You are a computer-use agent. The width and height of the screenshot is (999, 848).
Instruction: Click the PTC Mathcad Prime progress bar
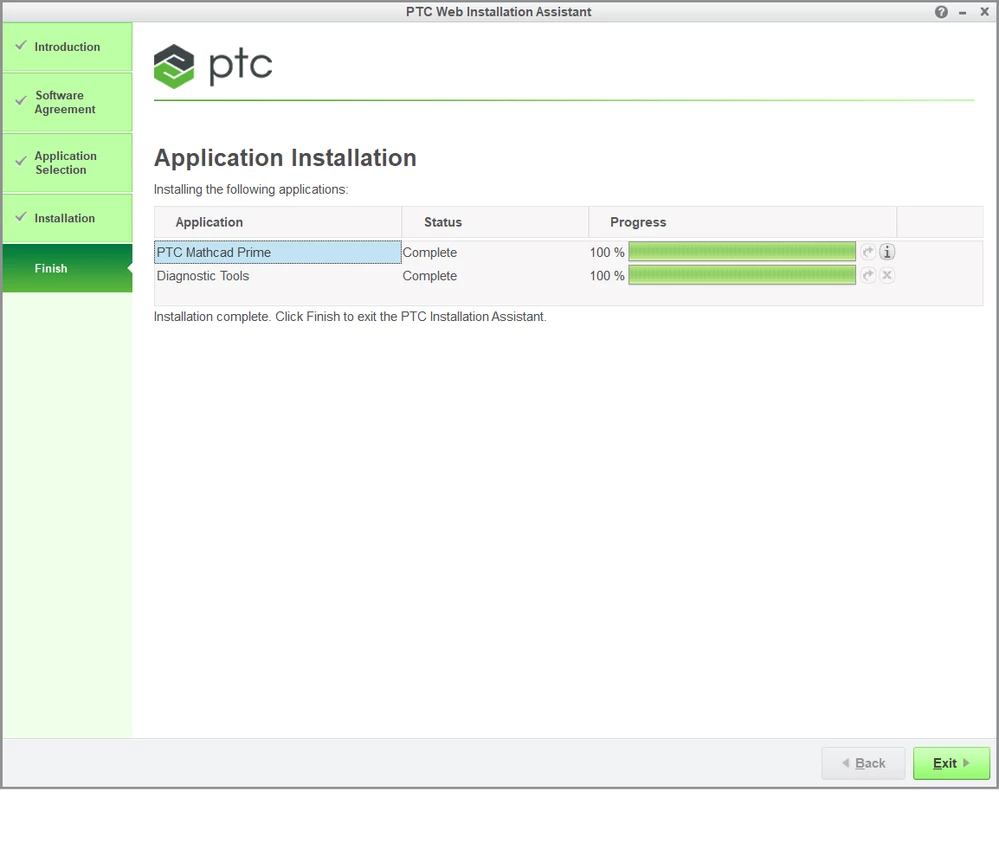point(742,252)
